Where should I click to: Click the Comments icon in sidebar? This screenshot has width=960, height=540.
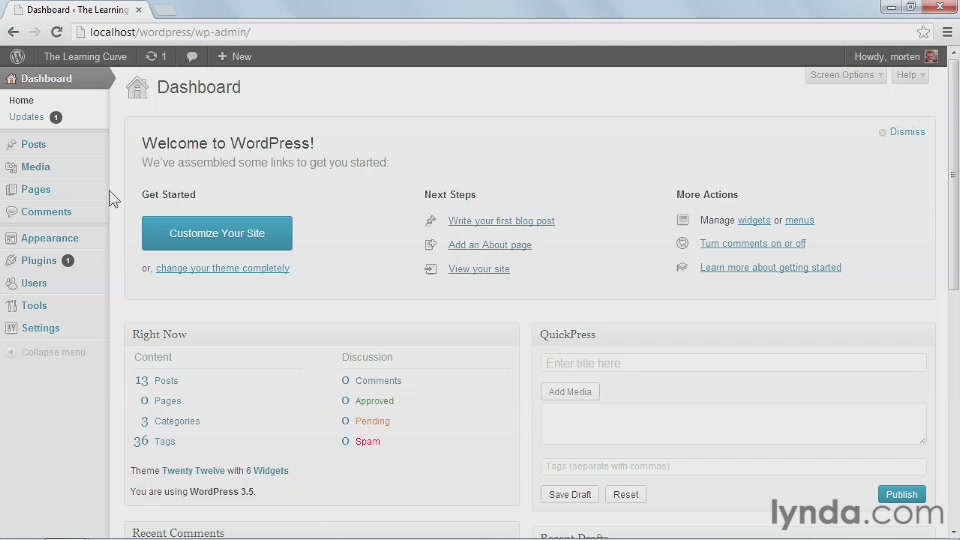point(11,212)
